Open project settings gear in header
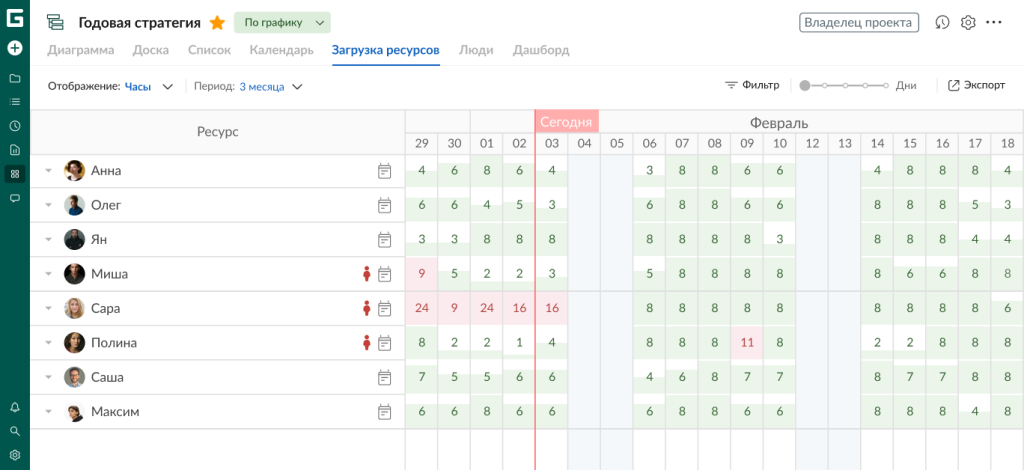This screenshot has height=470, width=1024. 968,23
